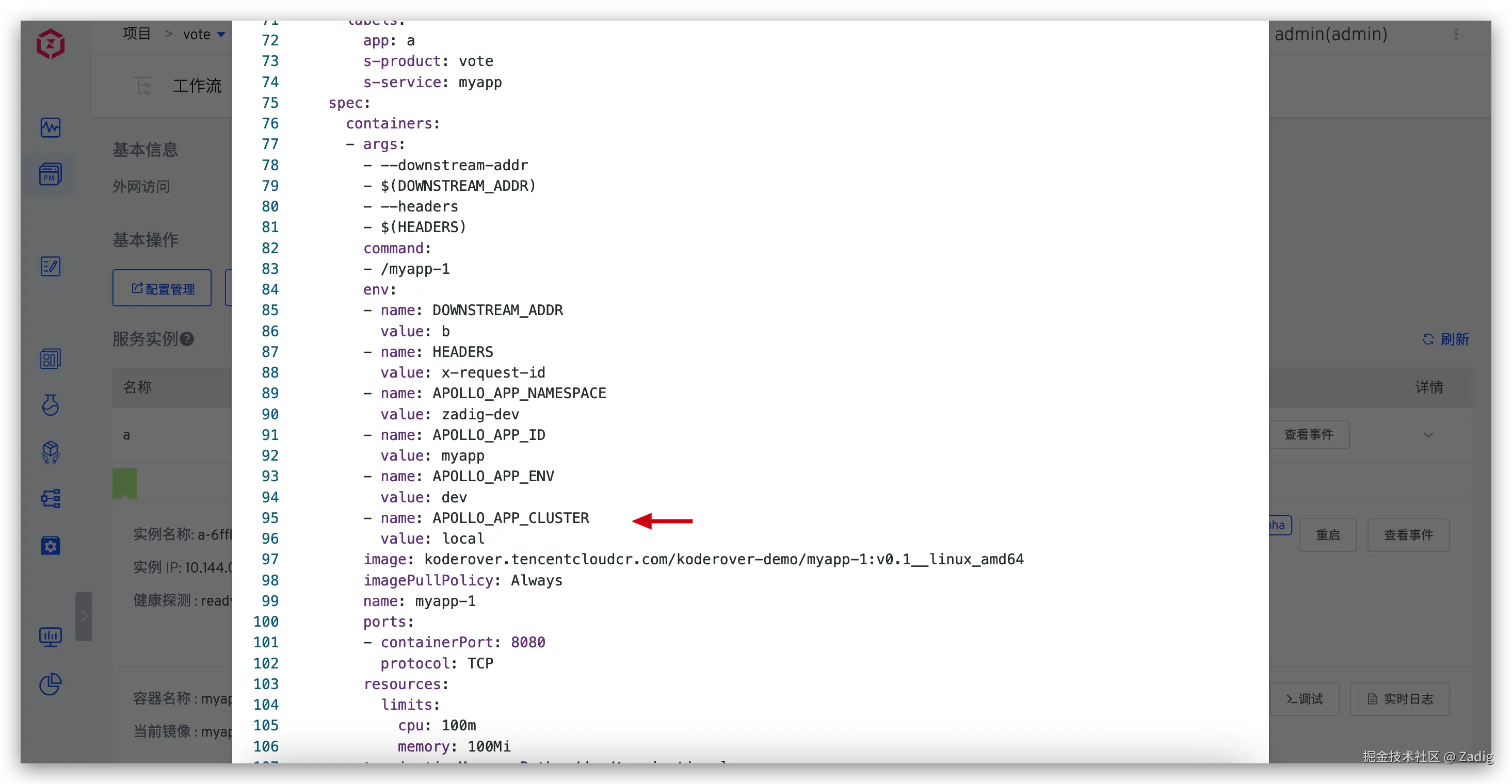Open 实时日志 realtime logs
The width and height of the screenshot is (1512, 784).
(x=1400, y=699)
